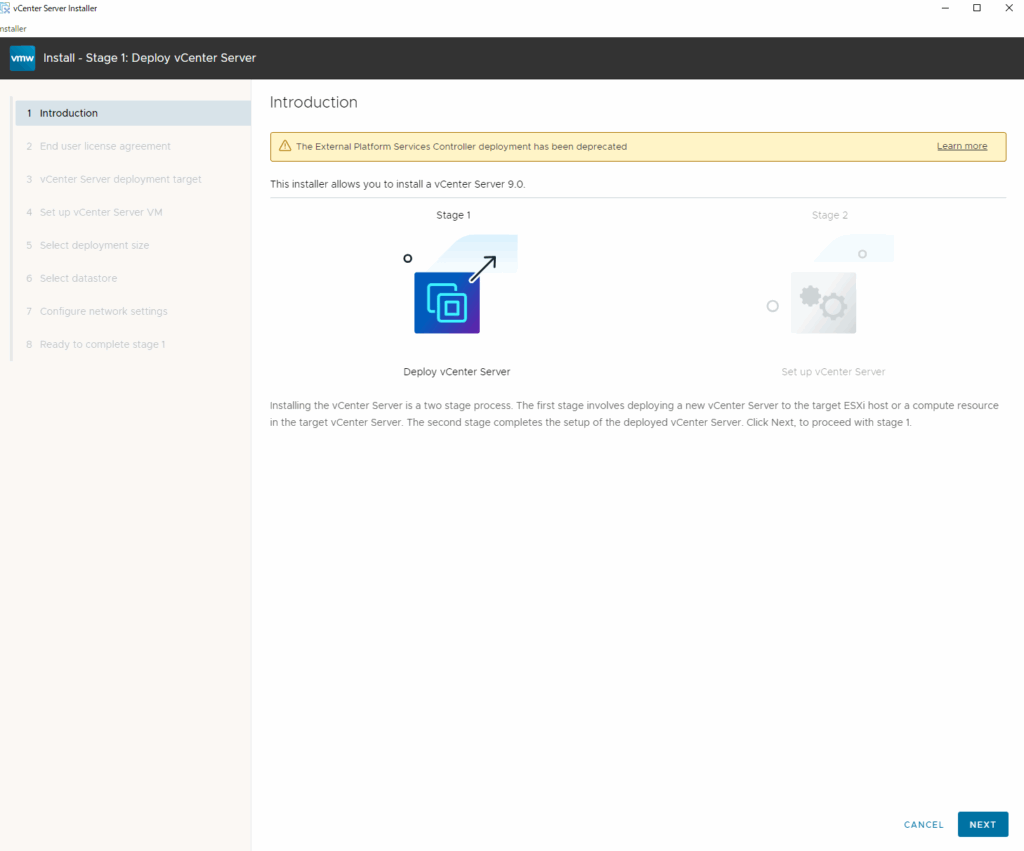Click the Set up vCenter Server gears icon

click(x=822, y=302)
